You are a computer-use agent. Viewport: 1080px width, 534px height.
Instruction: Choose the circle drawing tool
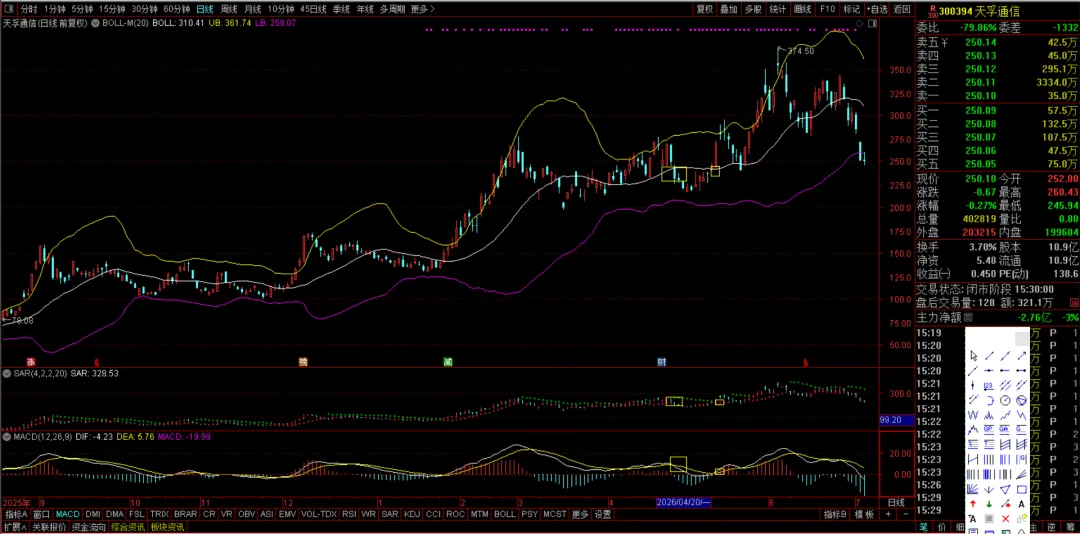1005,400
